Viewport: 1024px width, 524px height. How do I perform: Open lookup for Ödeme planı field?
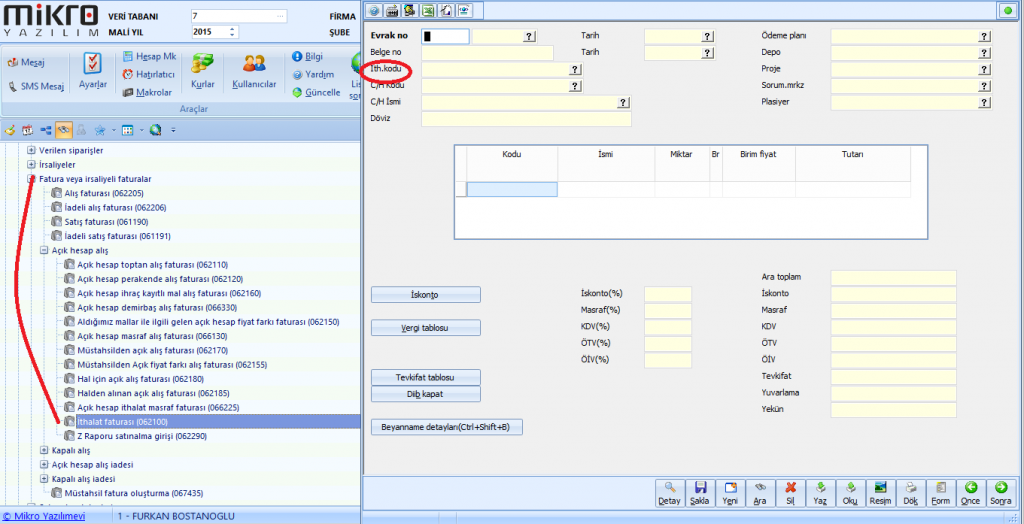click(984, 36)
